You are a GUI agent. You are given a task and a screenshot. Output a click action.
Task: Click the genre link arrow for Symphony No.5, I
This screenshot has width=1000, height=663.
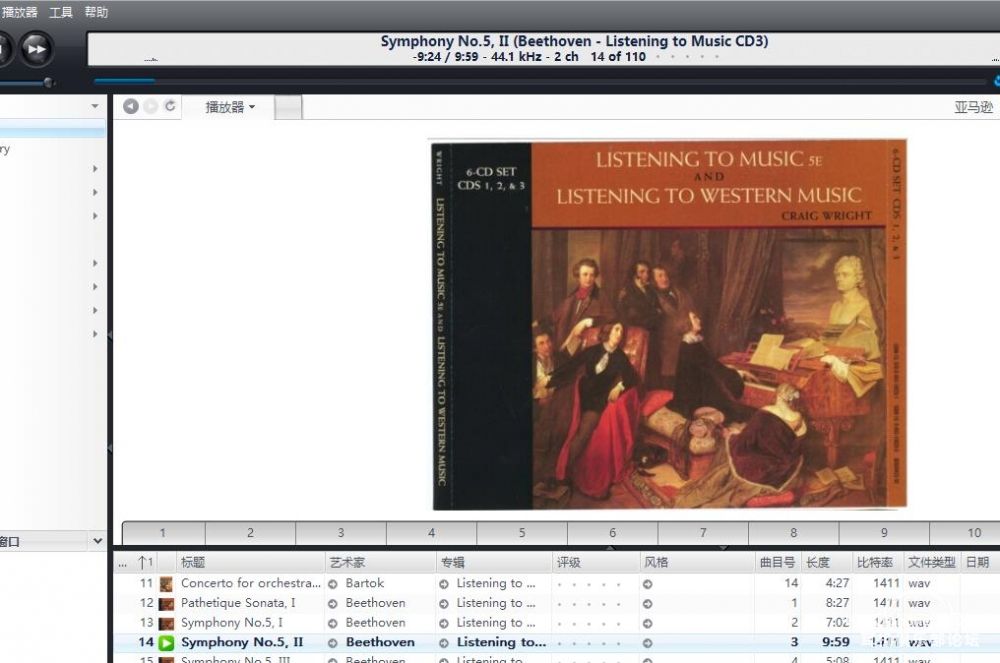(x=647, y=623)
